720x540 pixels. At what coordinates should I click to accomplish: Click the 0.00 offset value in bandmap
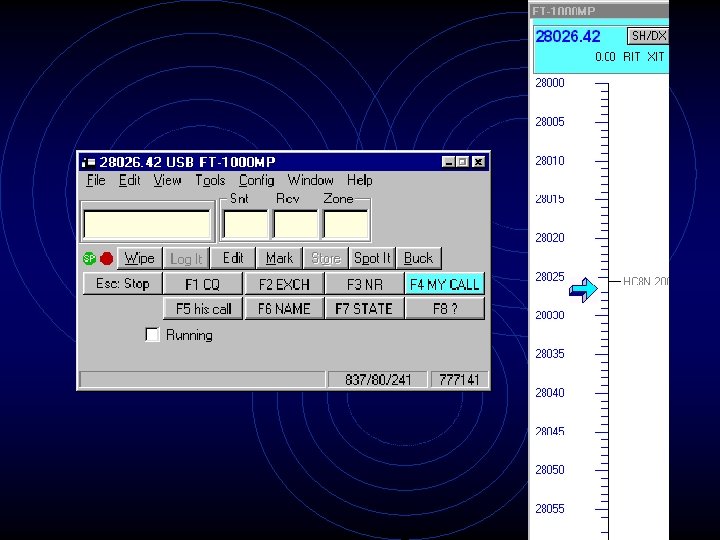click(x=605, y=57)
